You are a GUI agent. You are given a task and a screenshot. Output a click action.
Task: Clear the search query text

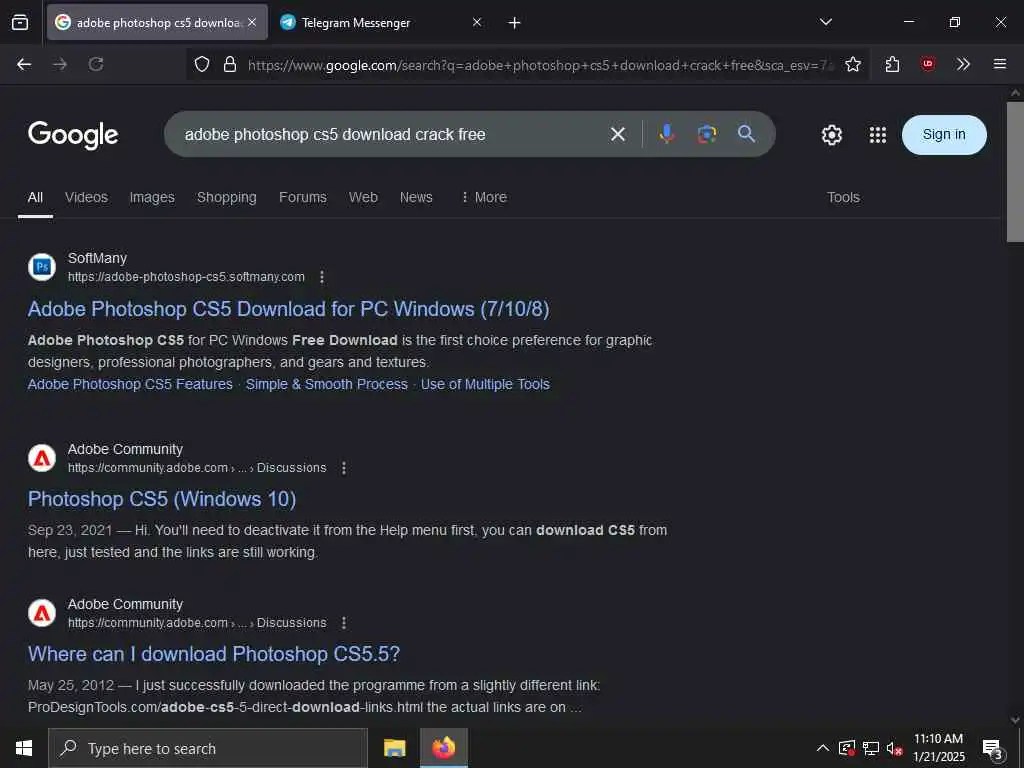tap(618, 135)
